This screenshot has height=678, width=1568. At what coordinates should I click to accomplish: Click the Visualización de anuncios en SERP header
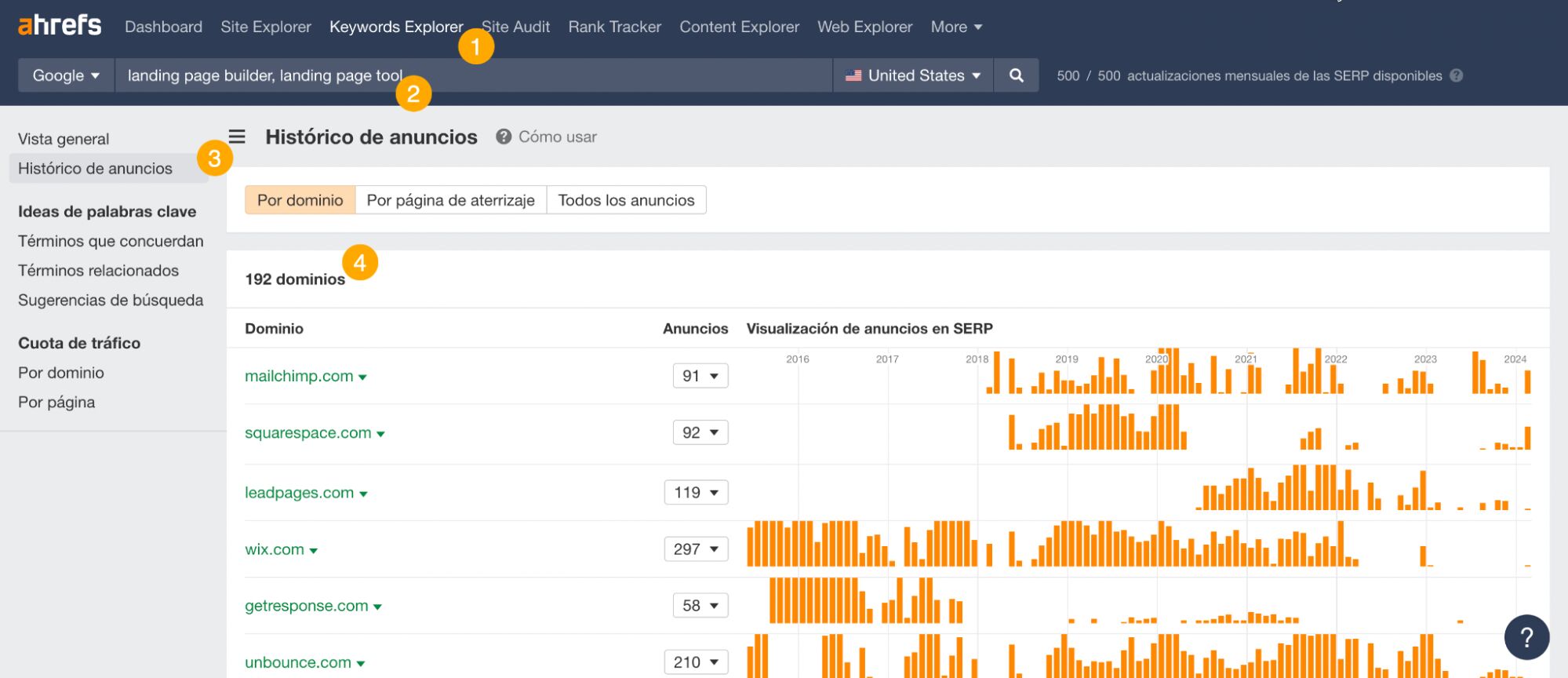pyautogui.click(x=869, y=329)
